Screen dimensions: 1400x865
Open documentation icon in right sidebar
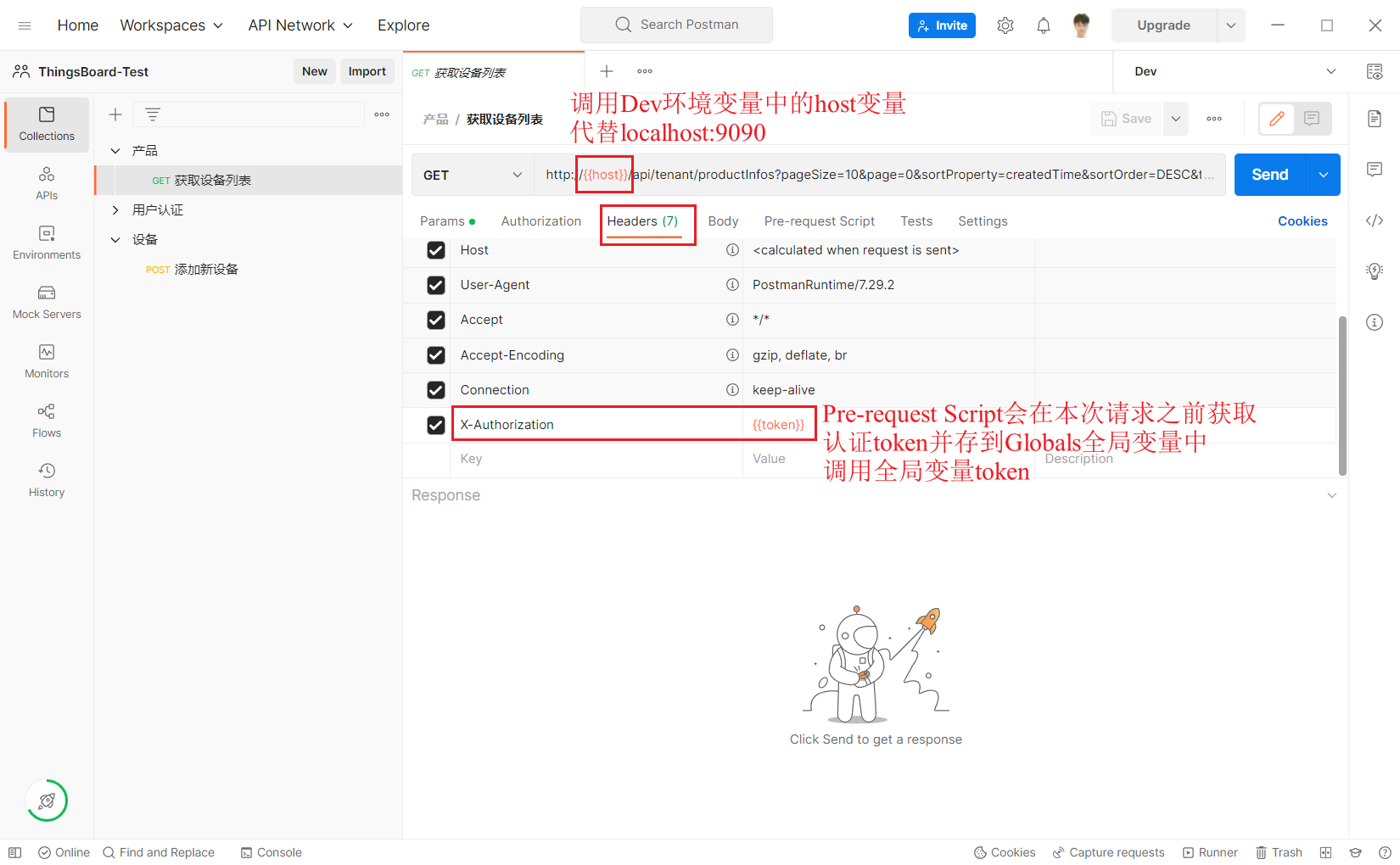click(1375, 119)
